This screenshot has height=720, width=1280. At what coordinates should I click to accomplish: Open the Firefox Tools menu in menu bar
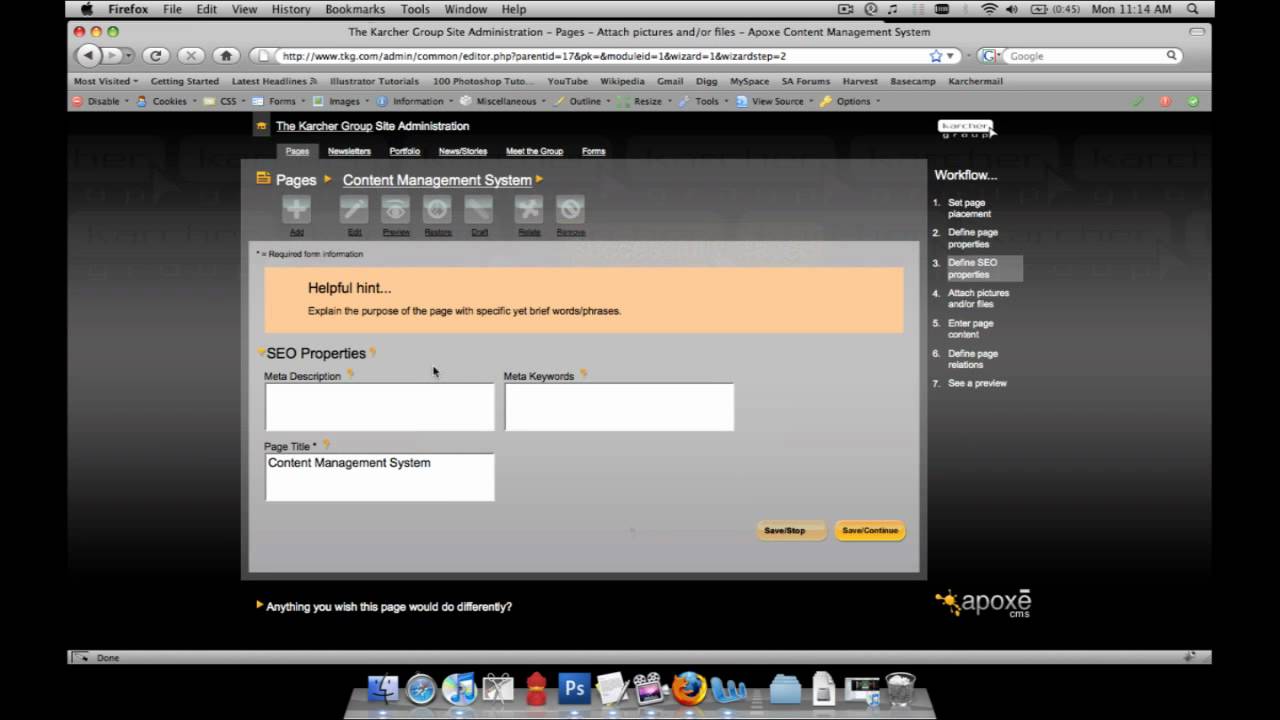coord(415,9)
